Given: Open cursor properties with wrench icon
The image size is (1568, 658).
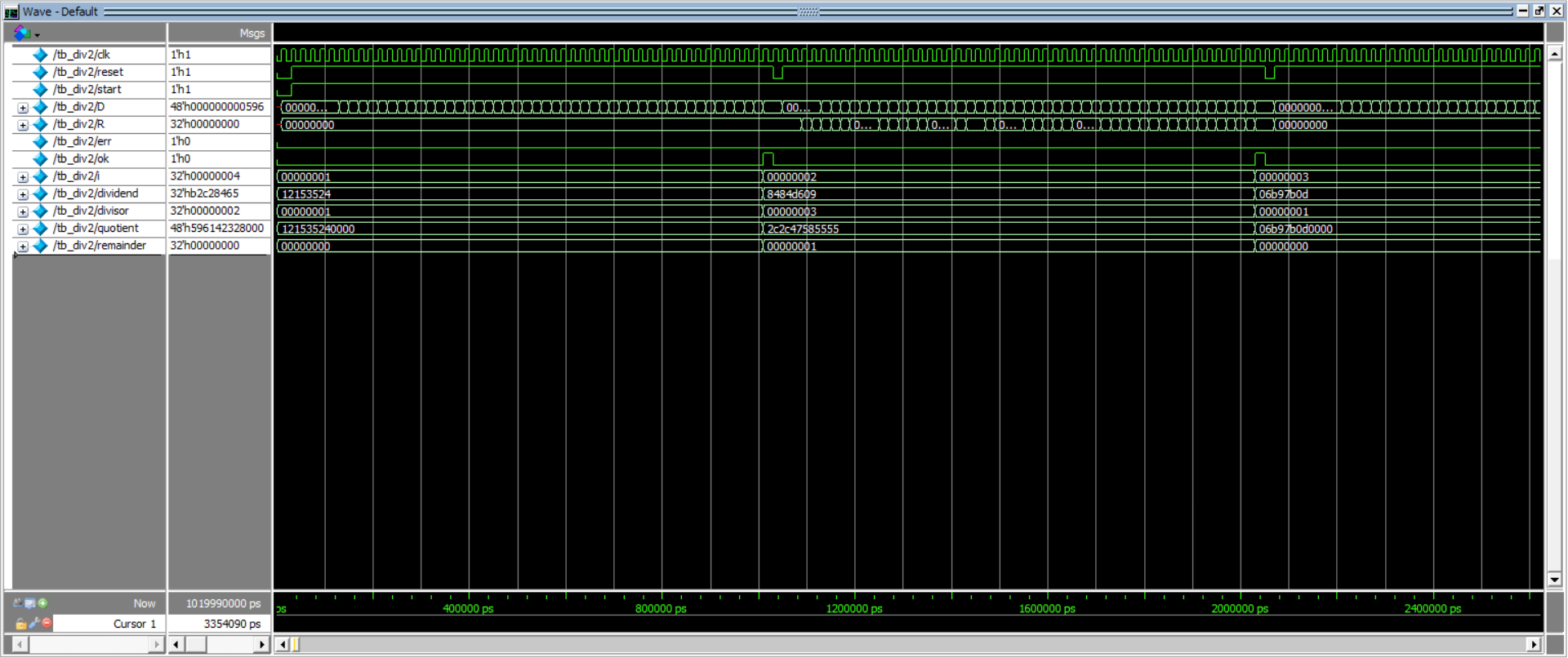Looking at the screenshot, I should pos(34,624).
